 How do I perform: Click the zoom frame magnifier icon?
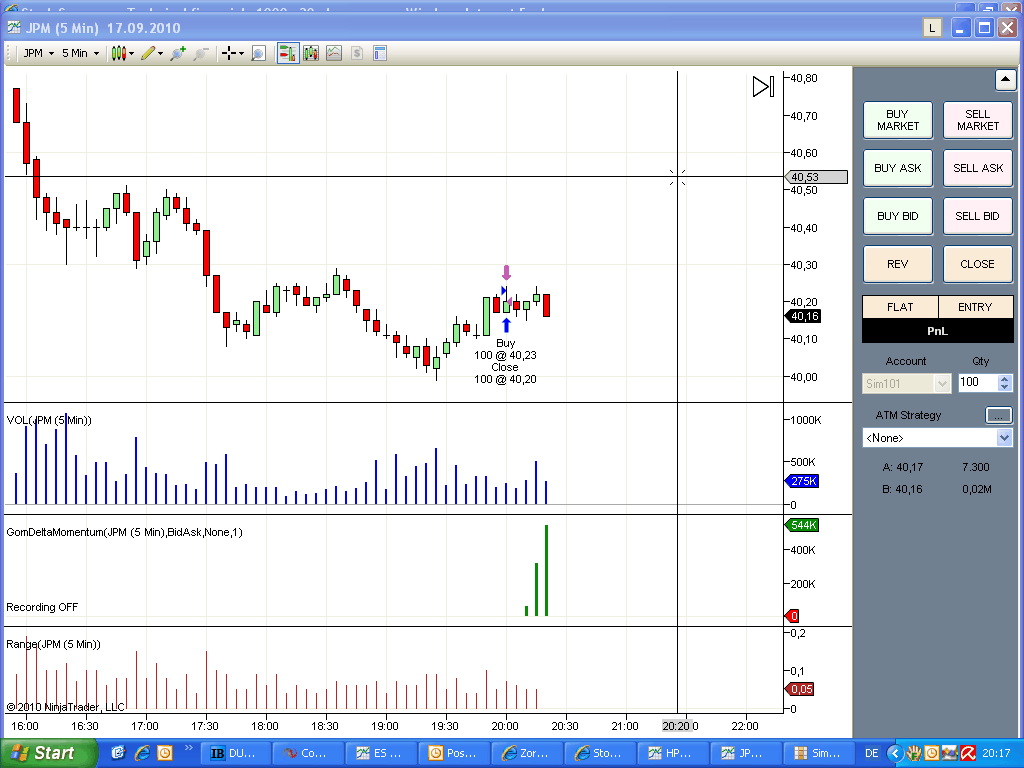(x=259, y=54)
